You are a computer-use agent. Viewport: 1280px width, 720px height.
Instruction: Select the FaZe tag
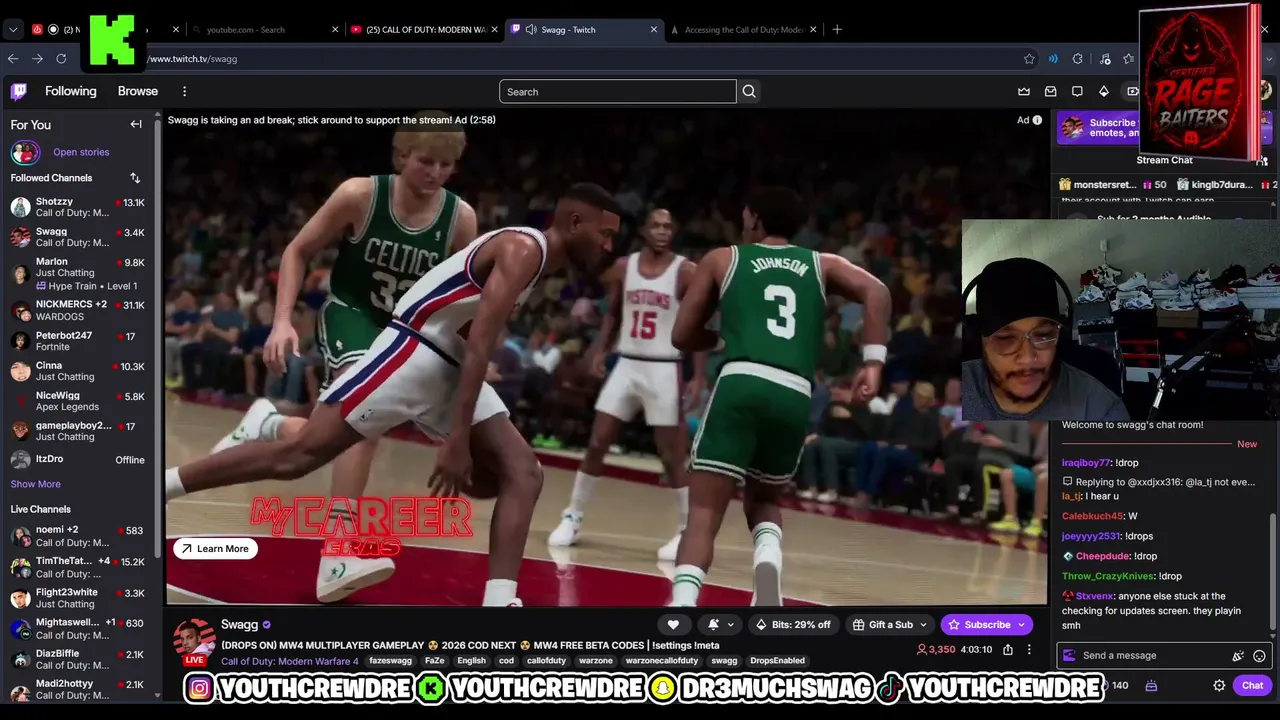(x=434, y=661)
